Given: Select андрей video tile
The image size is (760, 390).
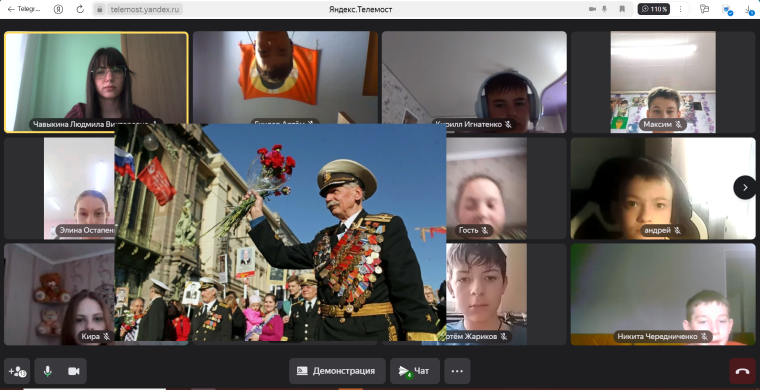Looking at the screenshot, I should (663, 188).
